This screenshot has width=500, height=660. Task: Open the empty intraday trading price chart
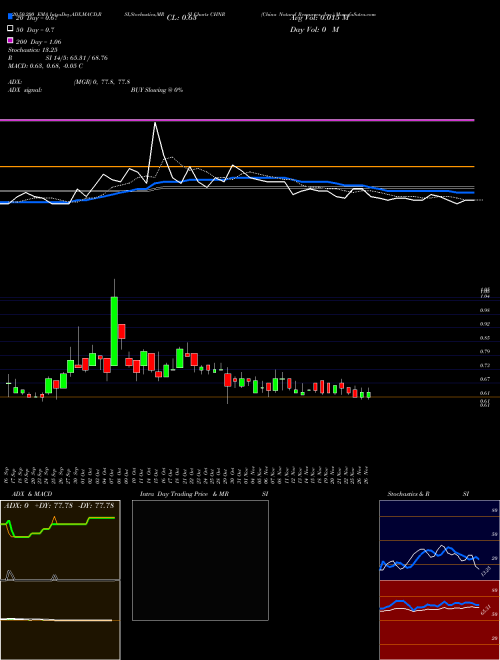click(200, 560)
